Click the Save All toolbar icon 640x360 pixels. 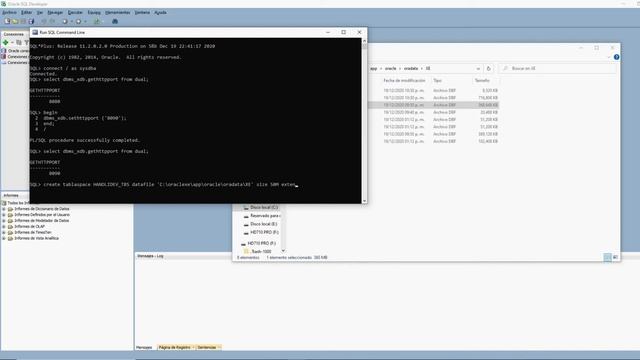pos(31,21)
